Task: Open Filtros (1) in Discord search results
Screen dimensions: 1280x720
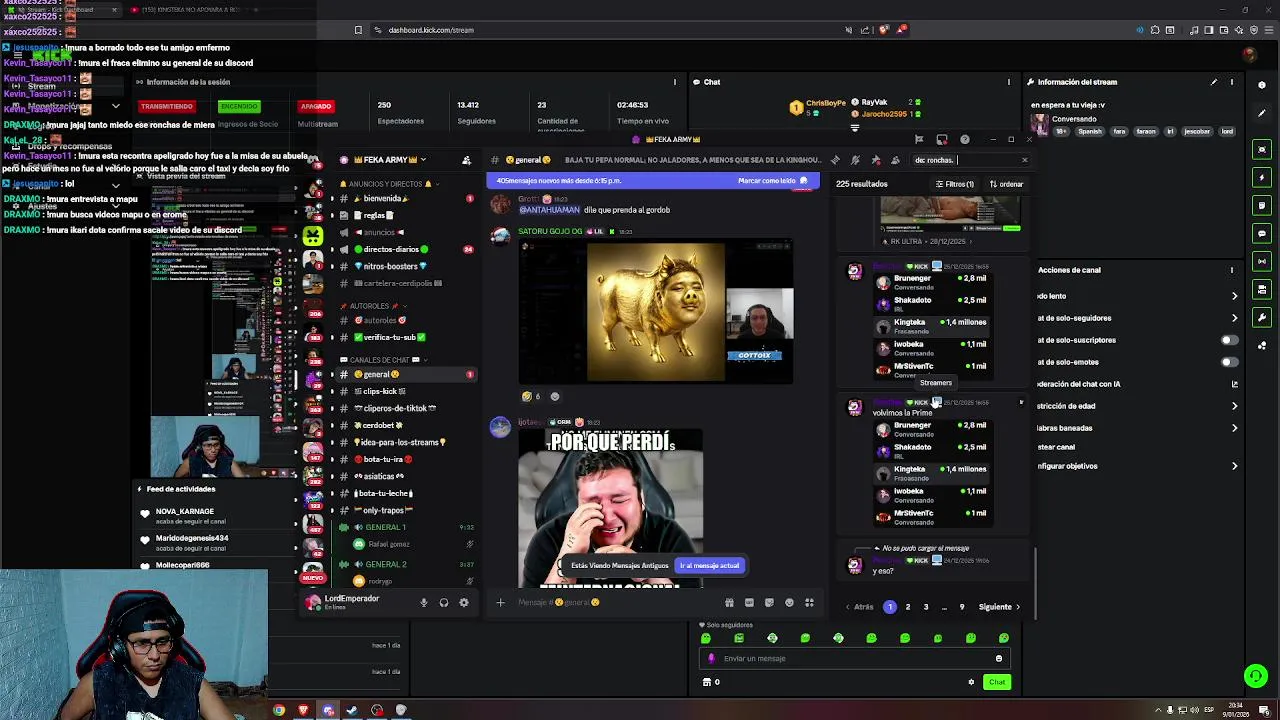Action: pos(955,184)
